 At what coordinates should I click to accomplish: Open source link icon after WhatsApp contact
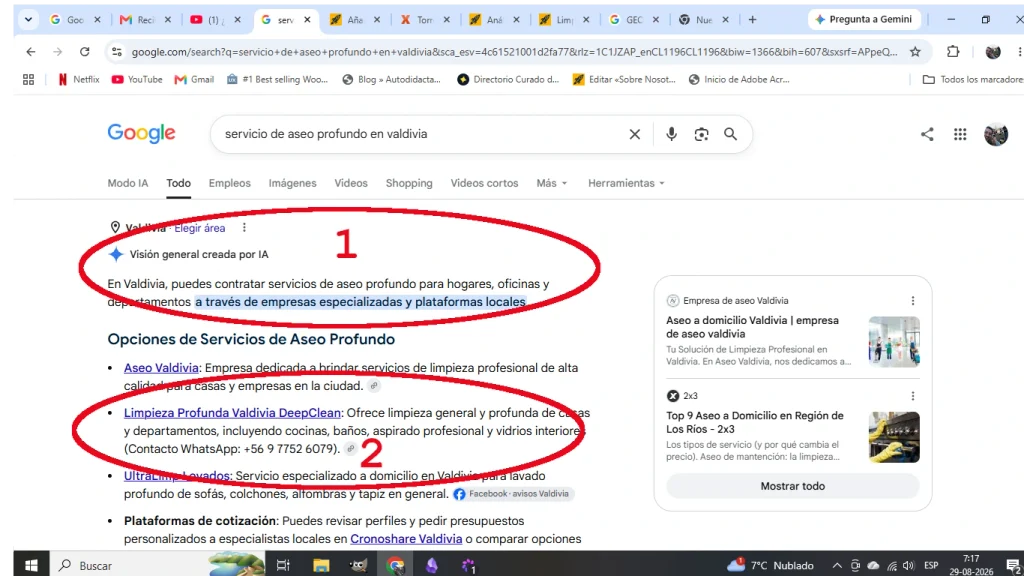[351, 449]
